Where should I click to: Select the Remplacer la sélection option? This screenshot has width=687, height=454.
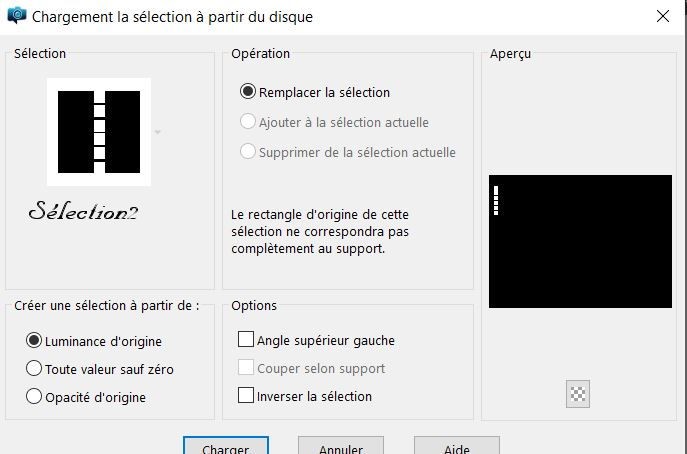pyautogui.click(x=249, y=92)
